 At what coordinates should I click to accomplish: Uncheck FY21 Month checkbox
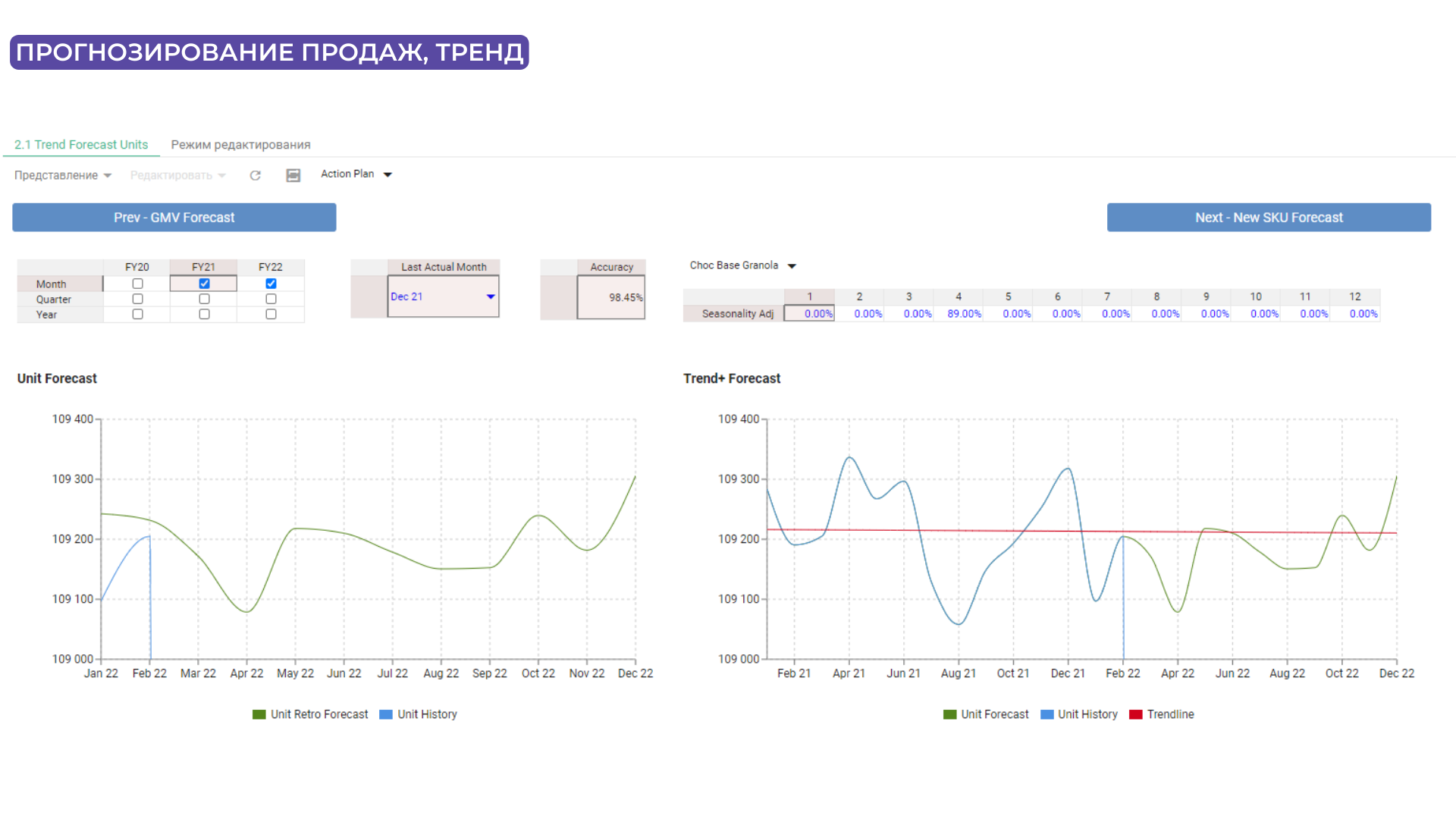pyautogui.click(x=204, y=284)
